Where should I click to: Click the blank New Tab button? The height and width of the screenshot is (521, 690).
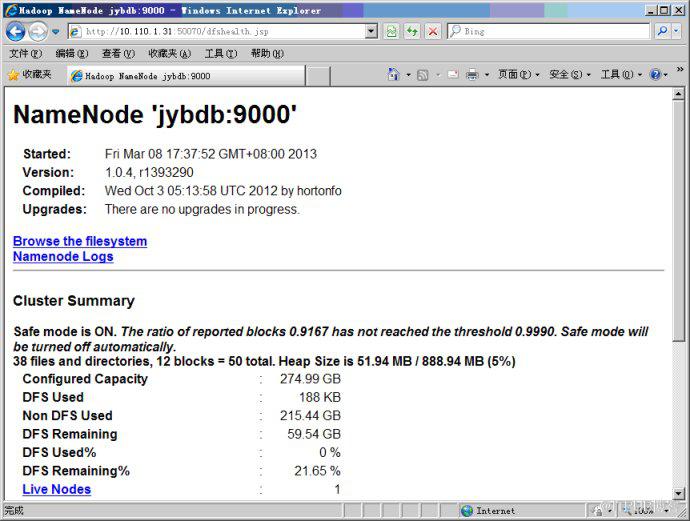(x=318, y=76)
